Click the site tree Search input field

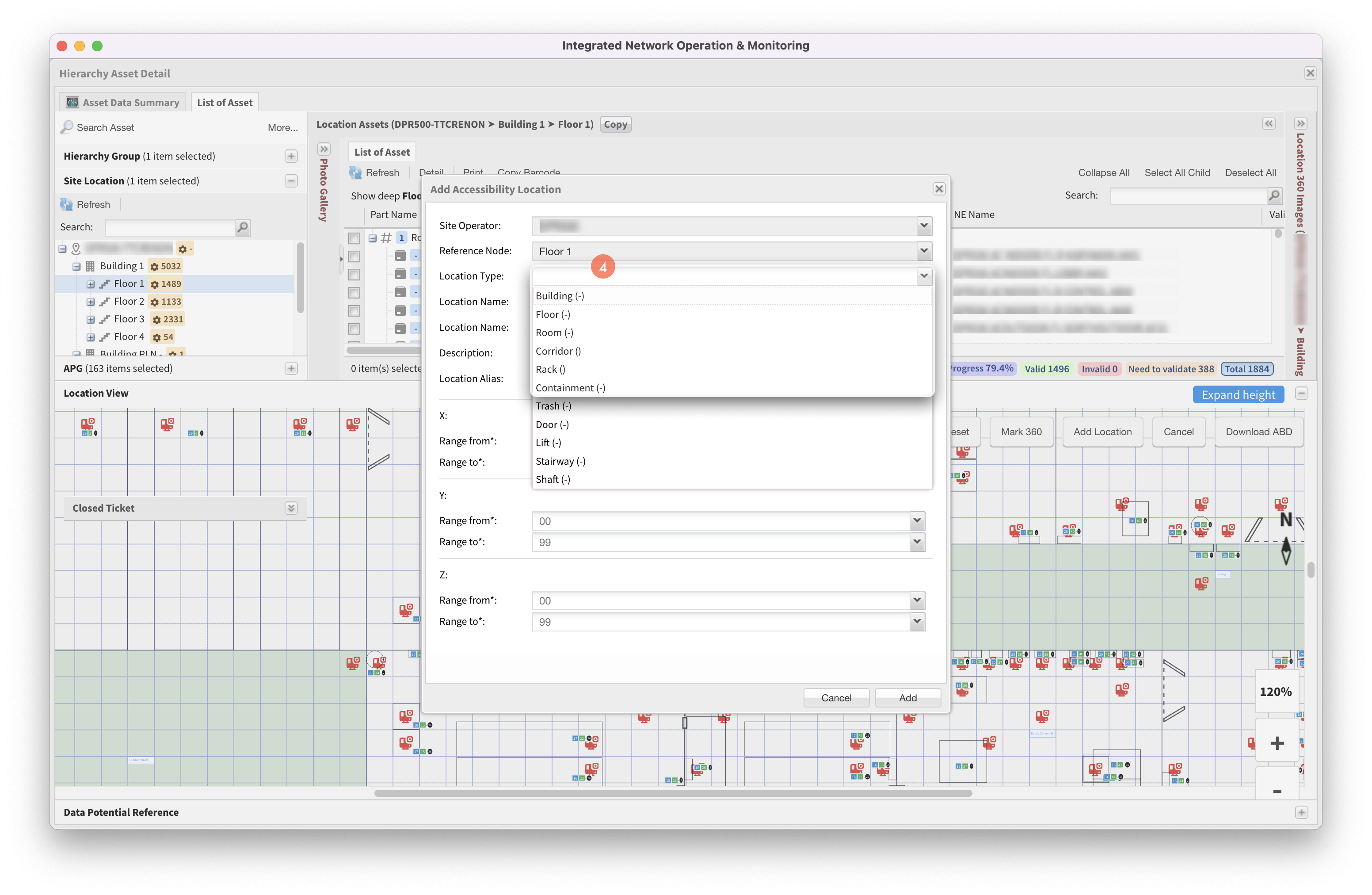pyautogui.click(x=171, y=227)
